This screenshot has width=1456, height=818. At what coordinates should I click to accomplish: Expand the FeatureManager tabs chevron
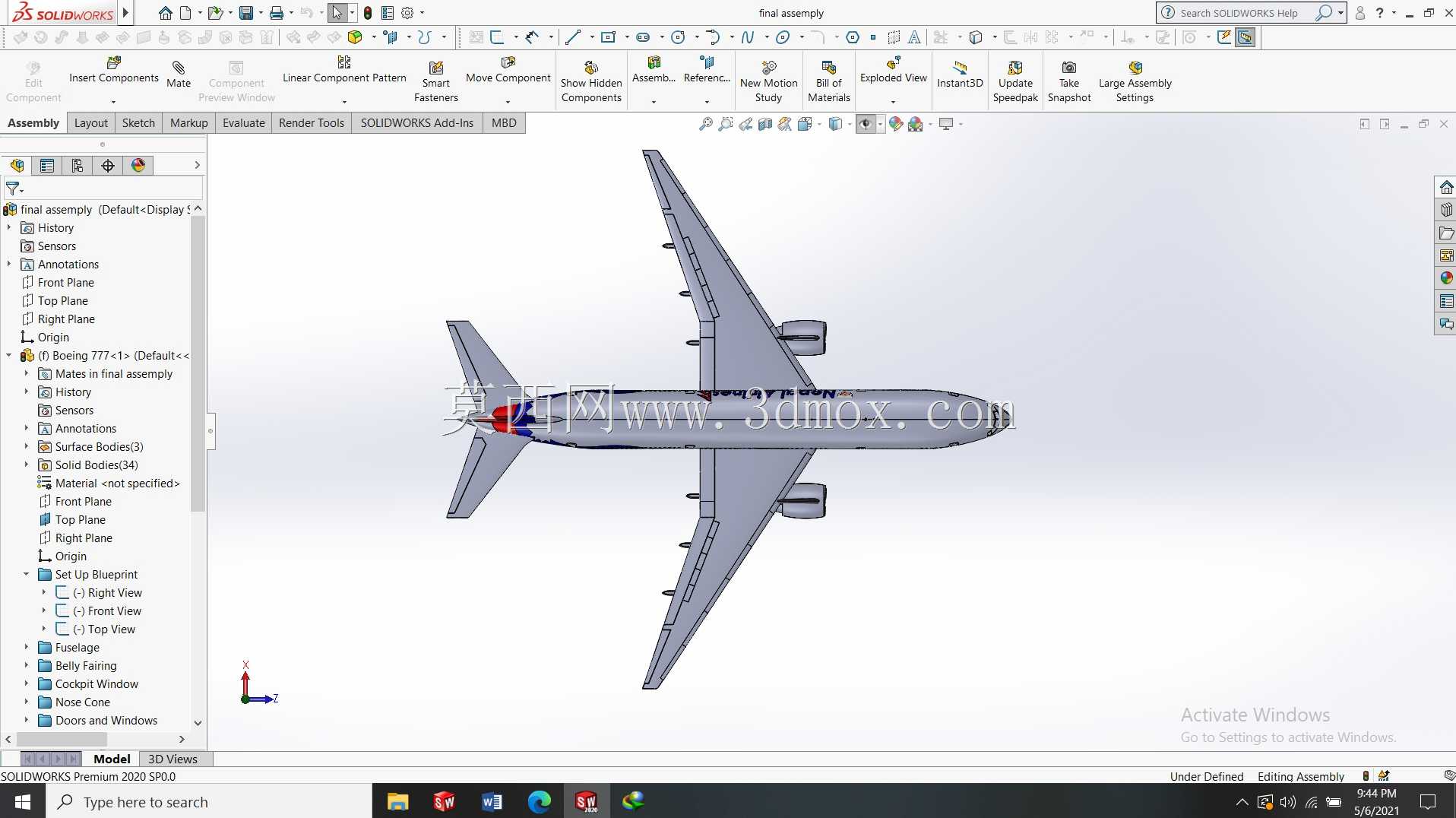pos(197,165)
